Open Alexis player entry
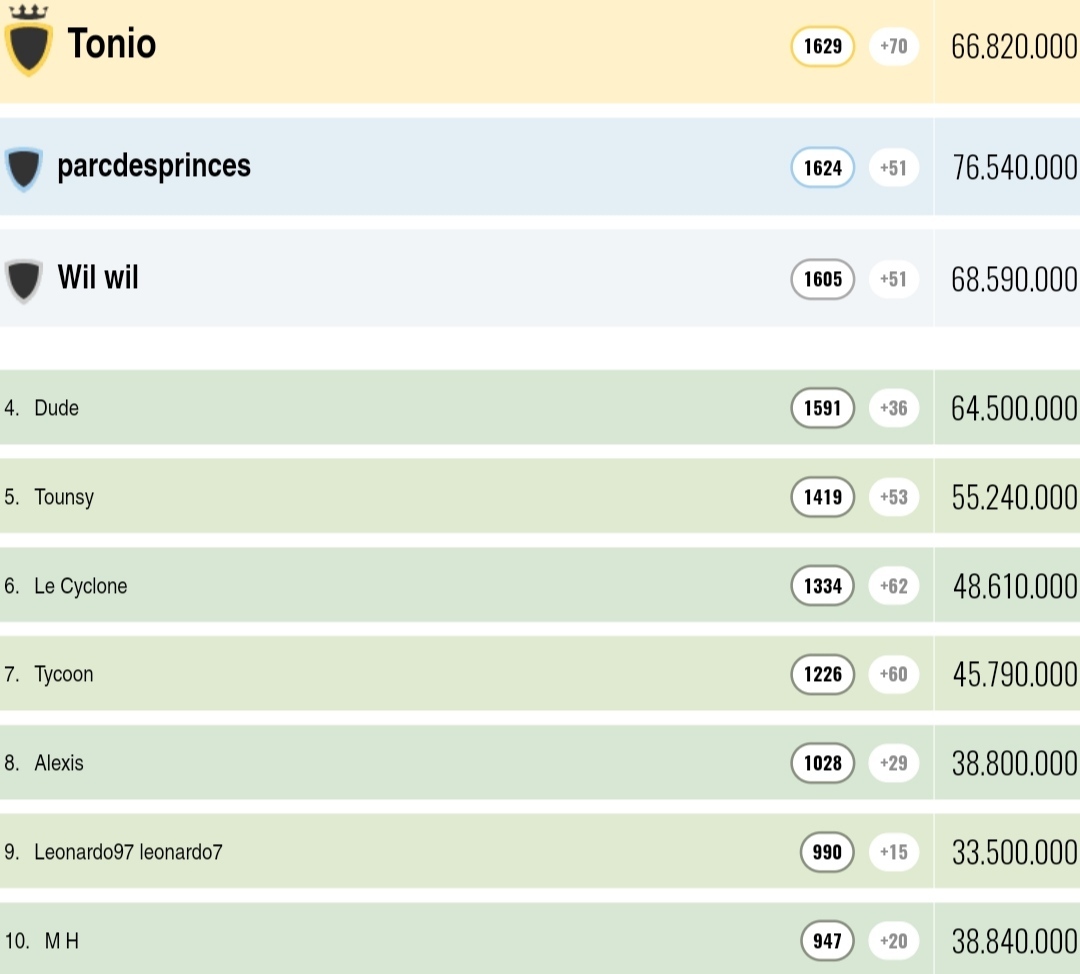 tap(59, 763)
